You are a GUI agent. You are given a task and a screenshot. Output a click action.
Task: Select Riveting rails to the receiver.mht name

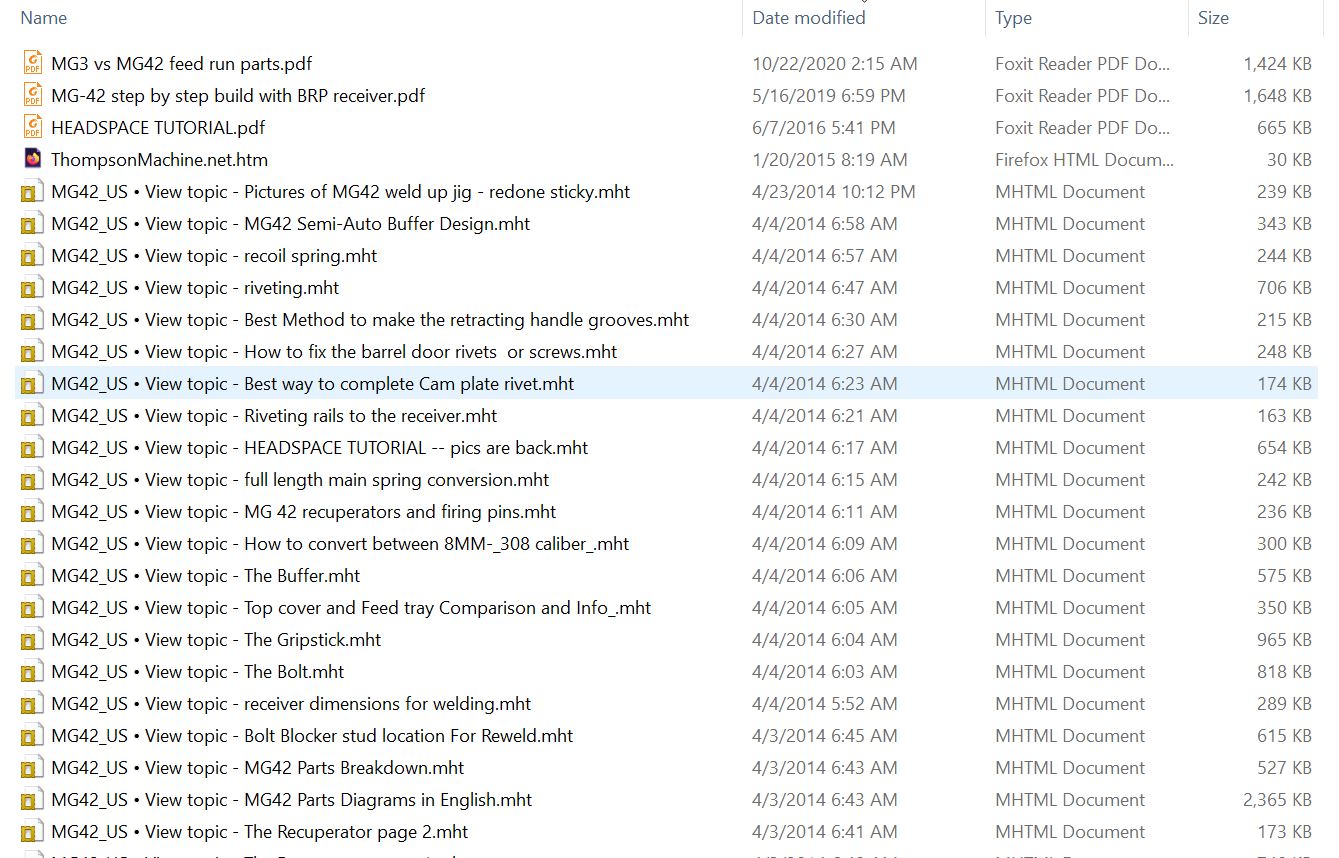click(274, 416)
